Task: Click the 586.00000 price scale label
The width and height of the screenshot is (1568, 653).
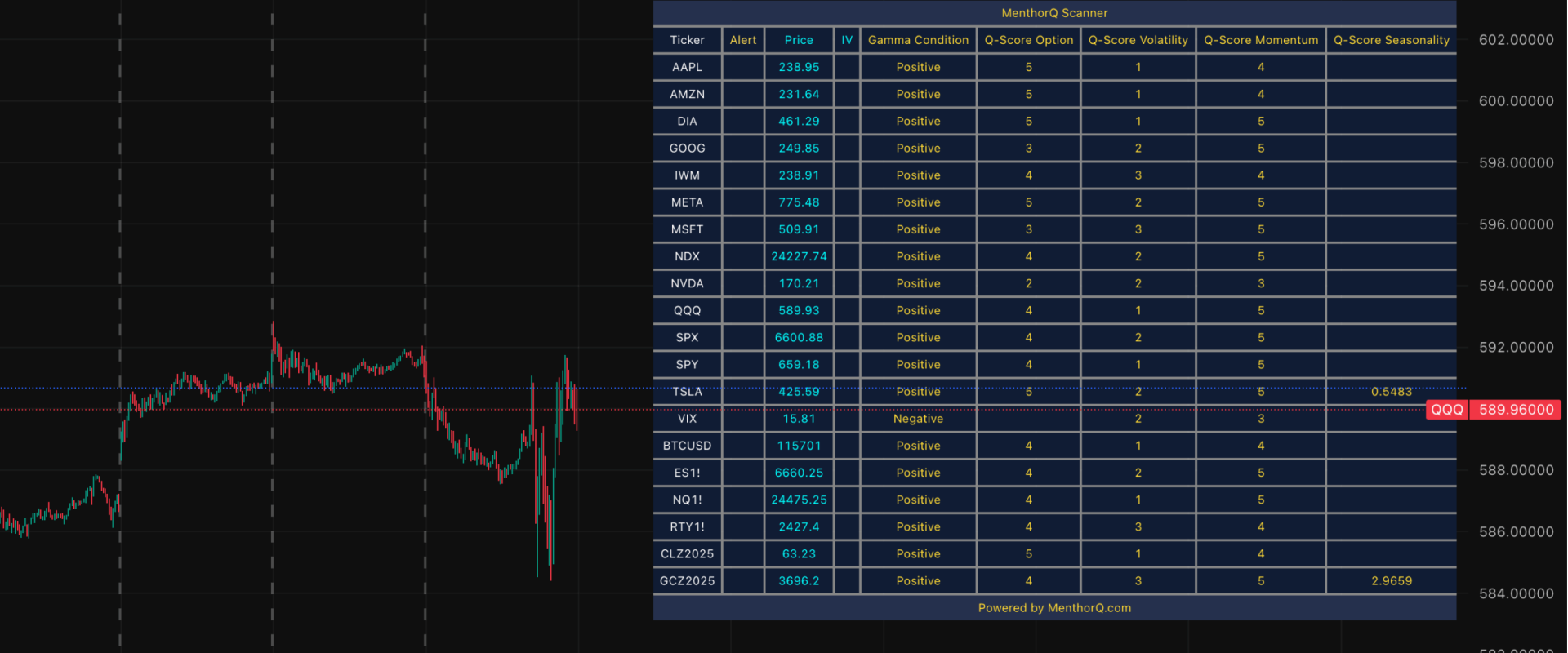Action: pyautogui.click(x=1516, y=531)
